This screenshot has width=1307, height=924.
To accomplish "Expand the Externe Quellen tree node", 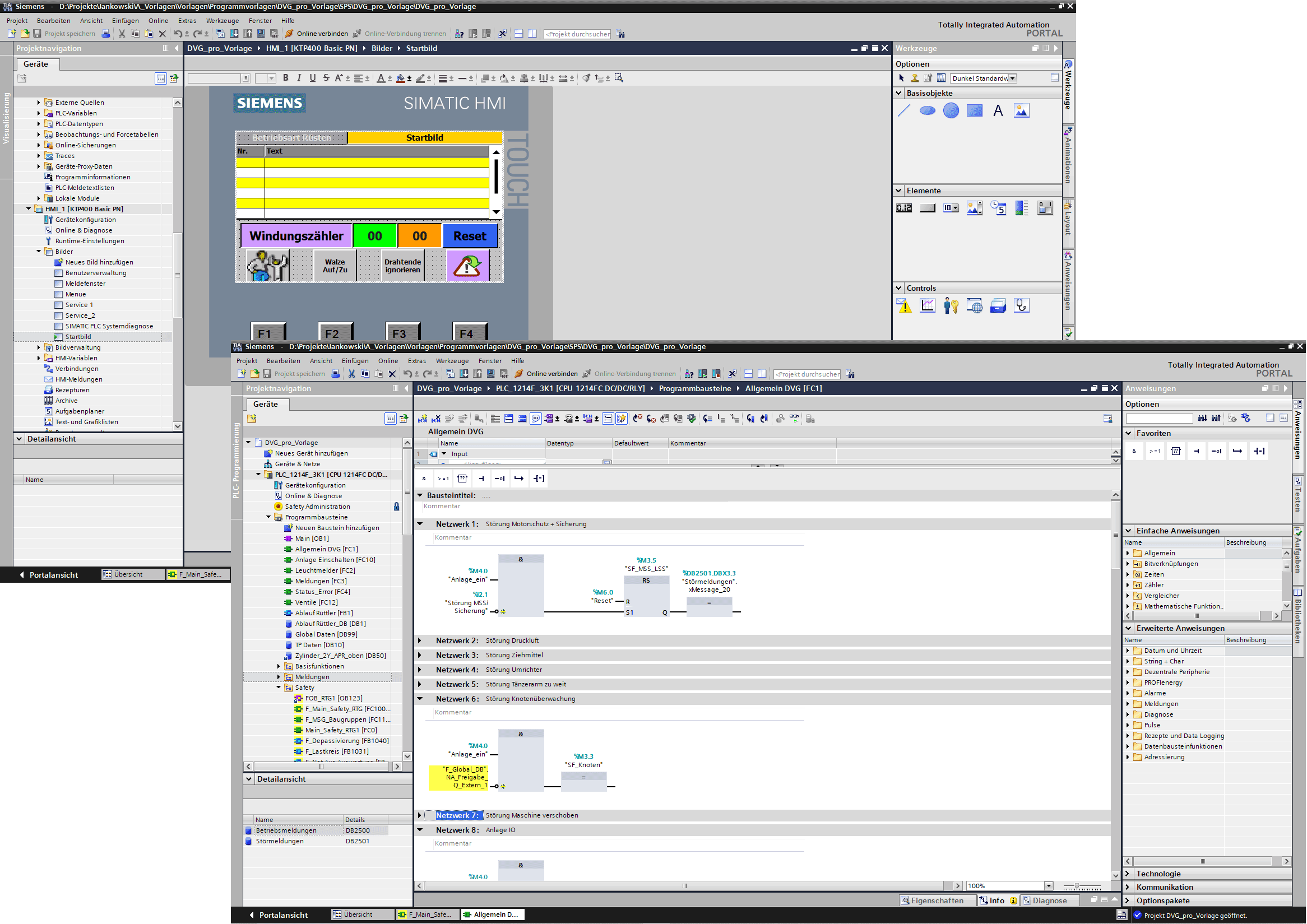I will click(x=39, y=103).
